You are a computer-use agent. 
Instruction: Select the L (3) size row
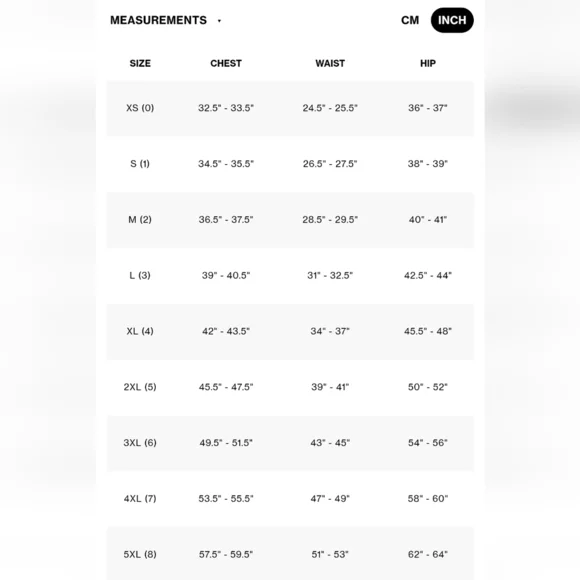click(290, 276)
